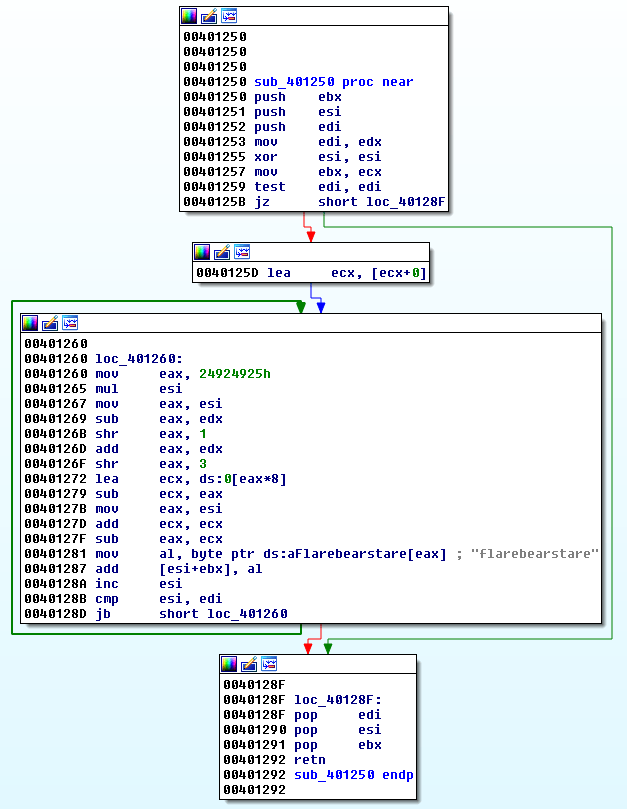Screen dimensions: 627x809
Task: Click pencil edit icon in sub_401250 node
Action: tap(209, 16)
